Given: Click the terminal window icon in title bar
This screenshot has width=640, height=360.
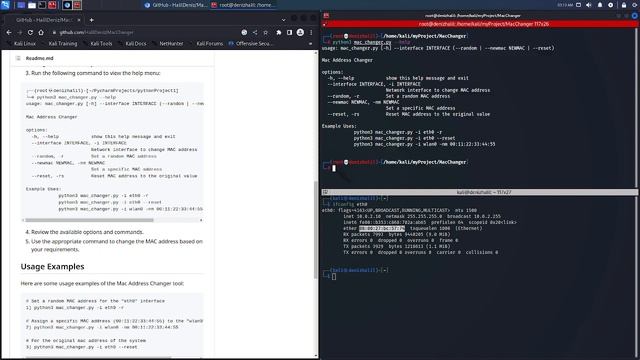Looking at the screenshot, I should coord(326,16).
